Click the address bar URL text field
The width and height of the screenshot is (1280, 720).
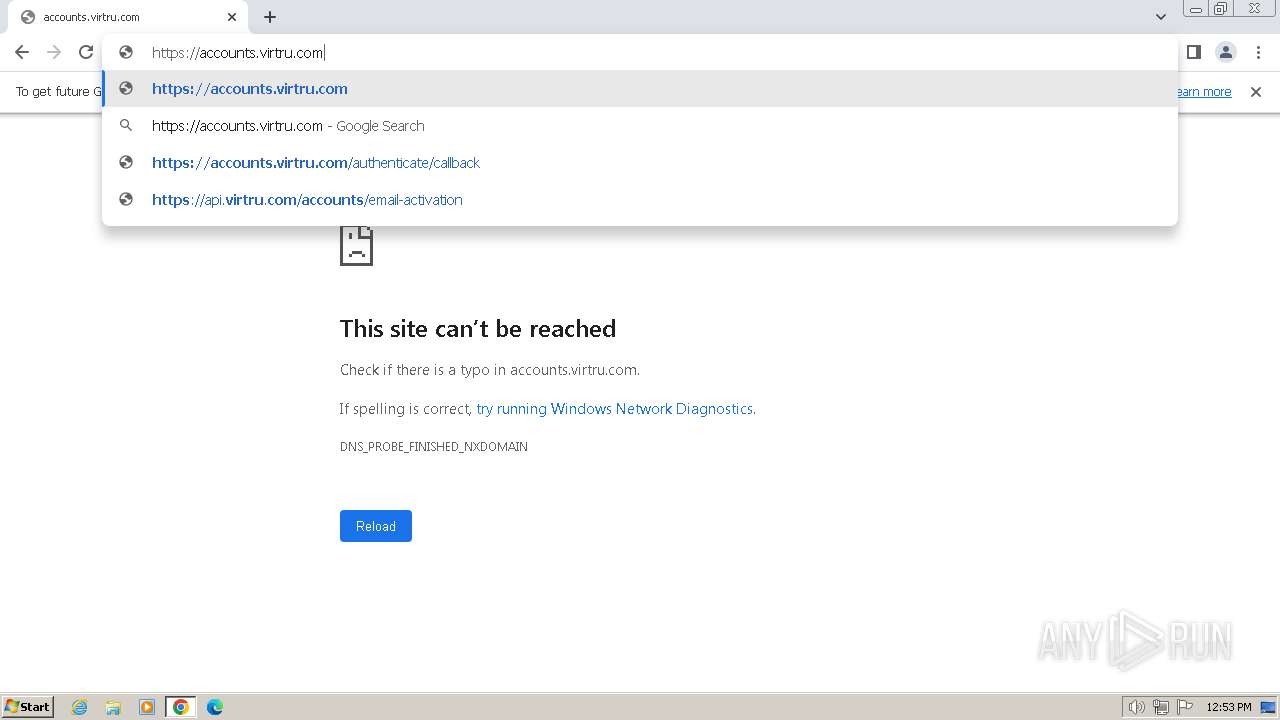pos(640,52)
